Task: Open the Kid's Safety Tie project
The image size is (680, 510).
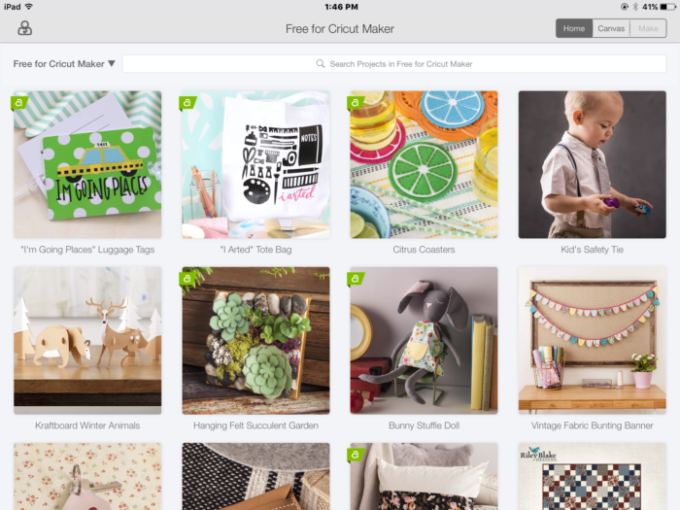Action: (592, 164)
